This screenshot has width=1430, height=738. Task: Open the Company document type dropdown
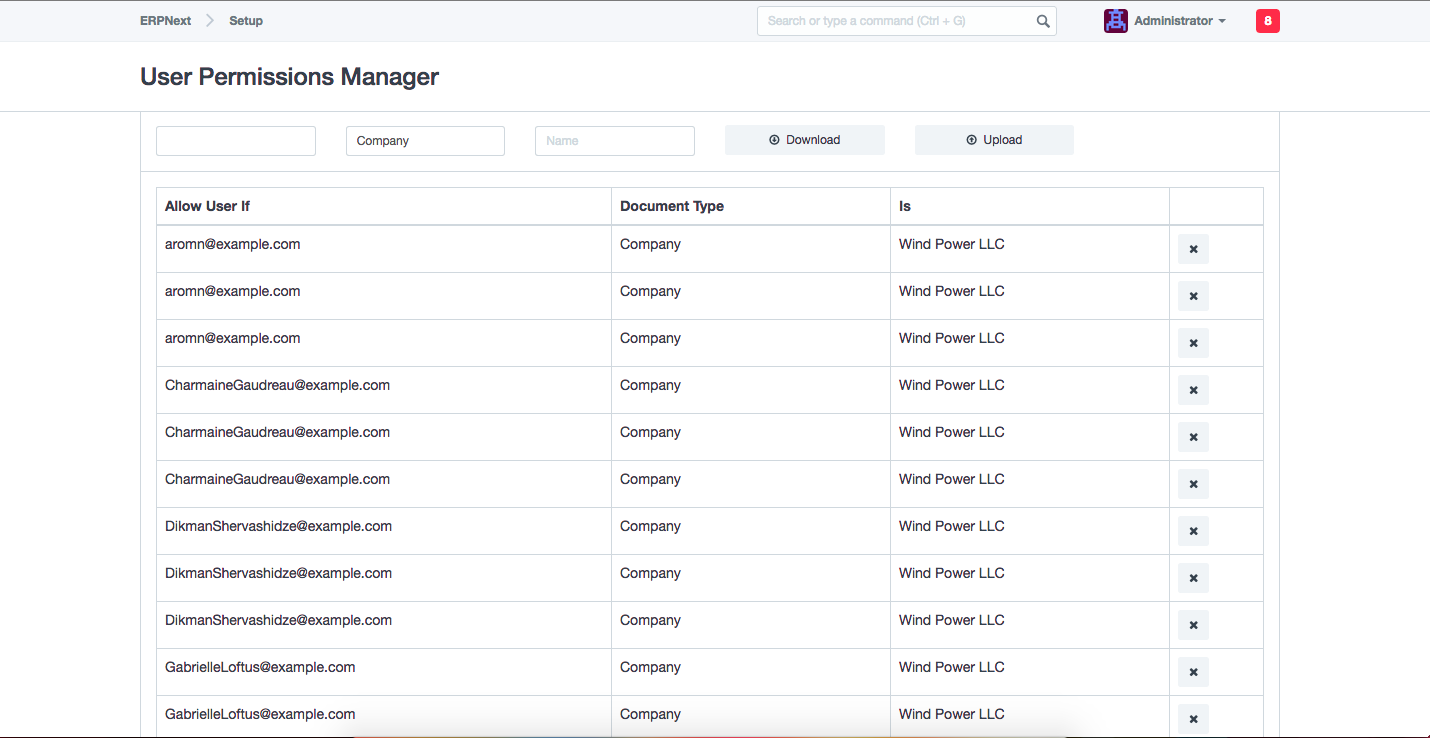click(425, 140)
